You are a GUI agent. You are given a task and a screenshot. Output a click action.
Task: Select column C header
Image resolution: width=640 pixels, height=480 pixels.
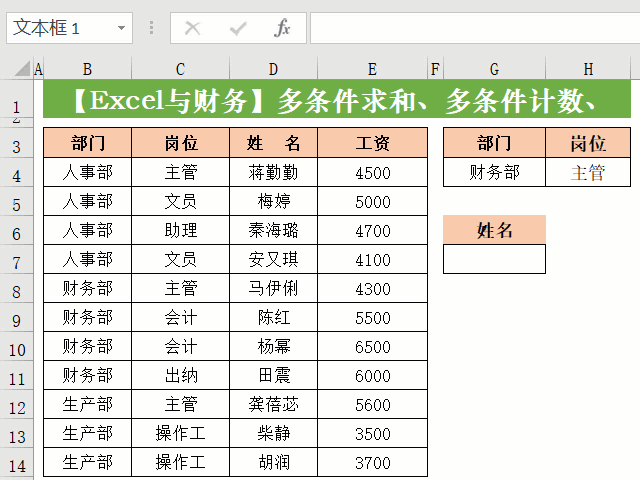(180, 69)
